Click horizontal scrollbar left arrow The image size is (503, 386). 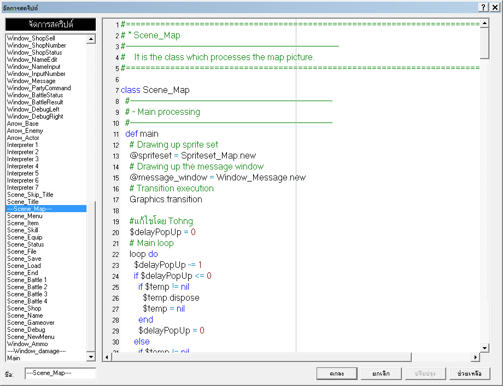tap(107, 357)
